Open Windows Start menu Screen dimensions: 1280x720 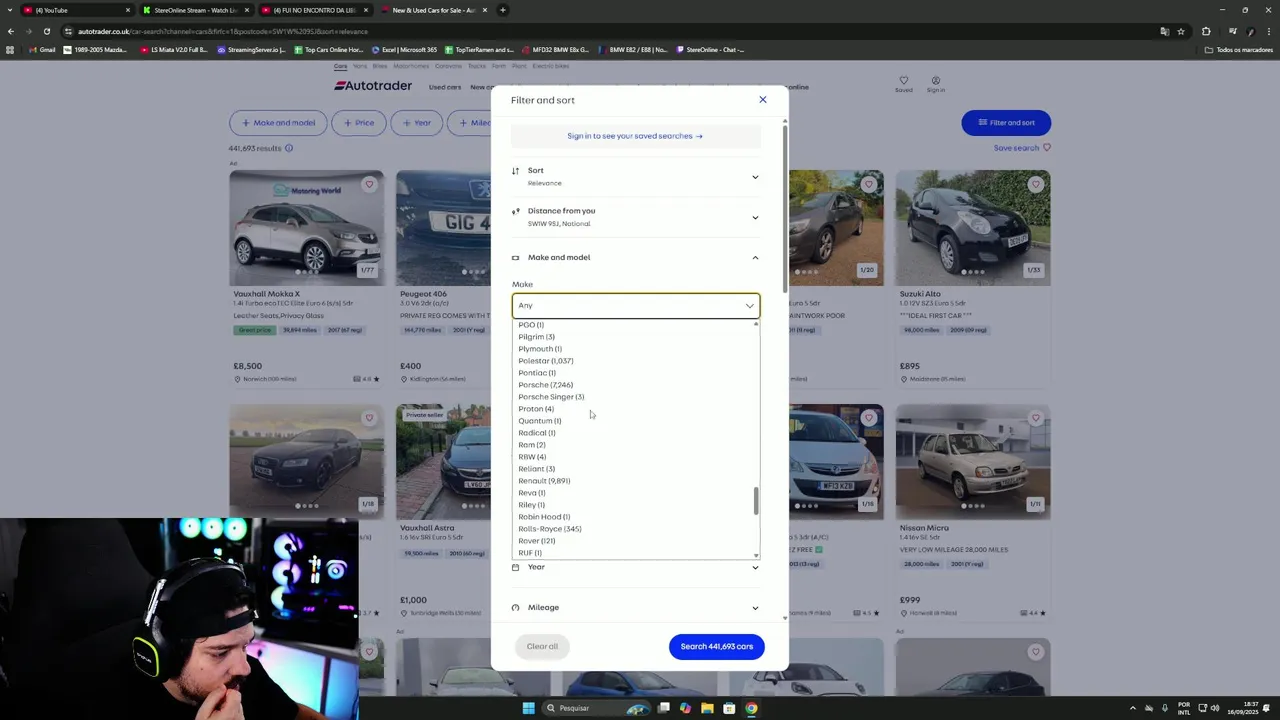click(x=528, y=708)
